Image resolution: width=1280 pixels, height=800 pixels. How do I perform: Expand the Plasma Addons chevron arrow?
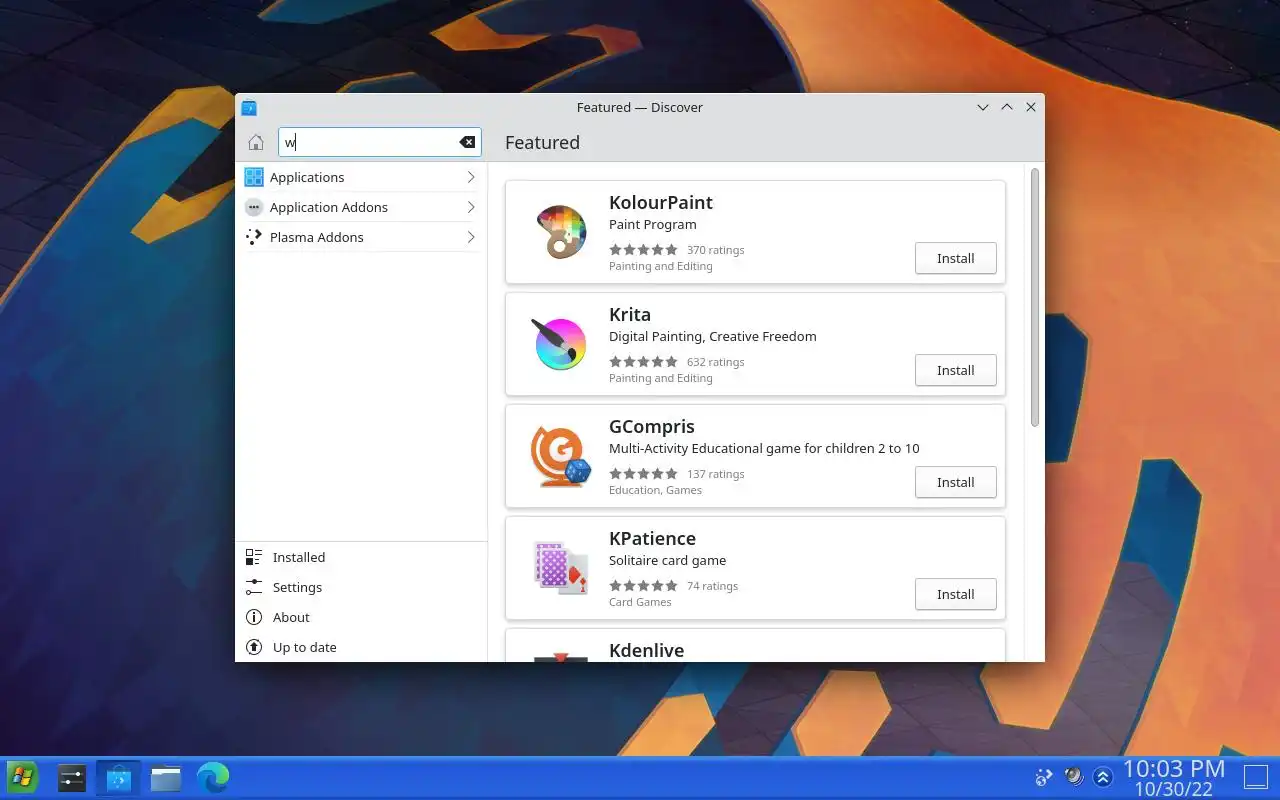click(x=470, y=237)
